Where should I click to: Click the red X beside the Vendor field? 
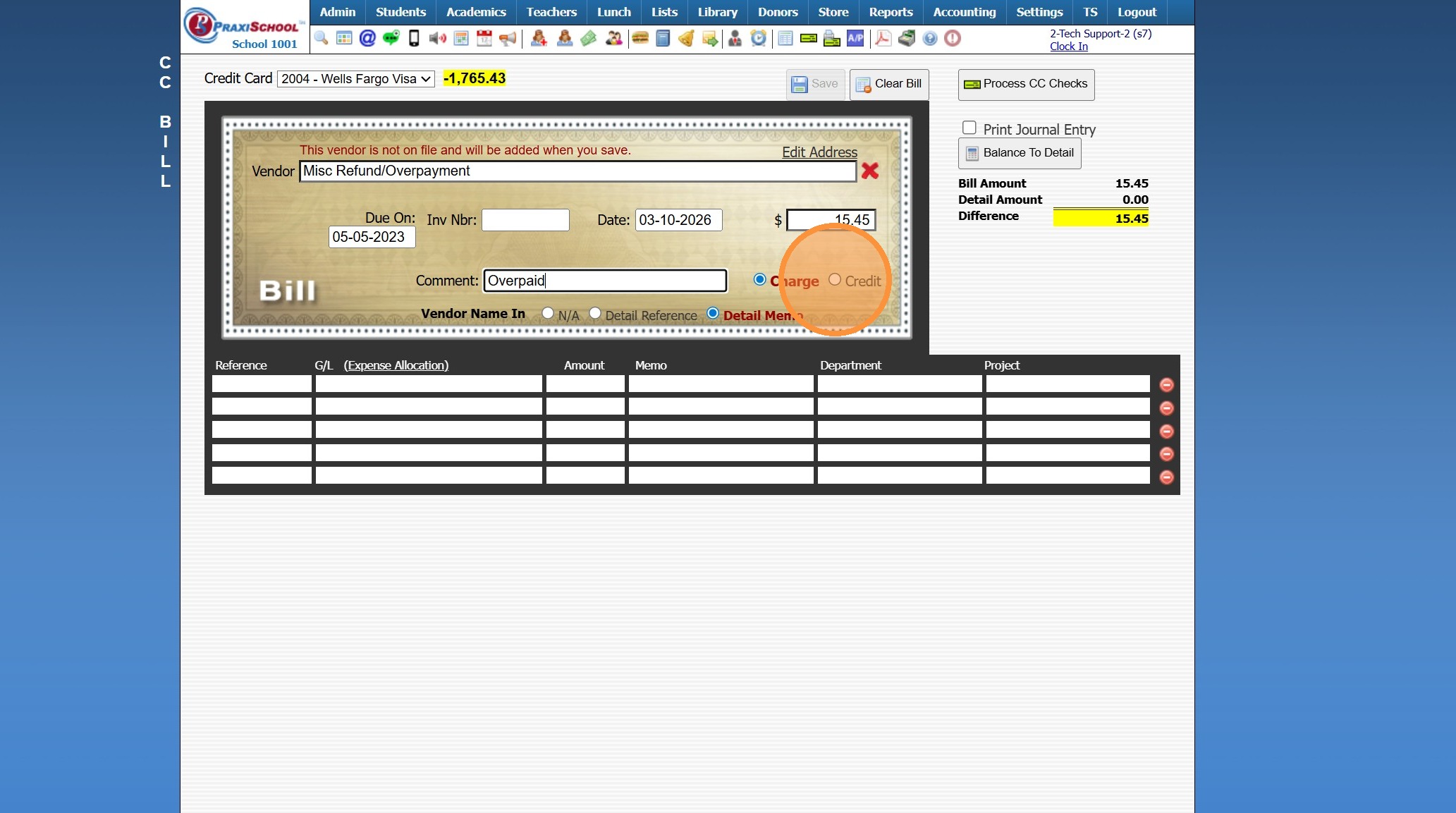pyautogui.click(x=870, y=171)
